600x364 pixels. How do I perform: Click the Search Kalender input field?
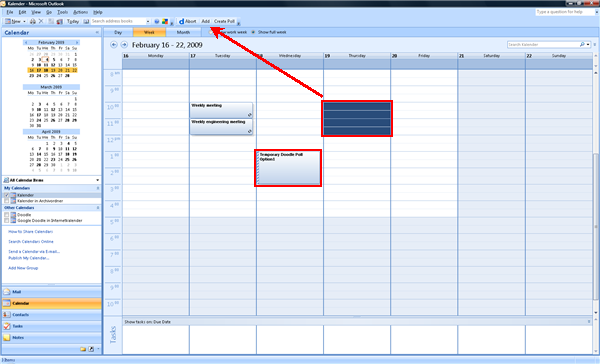[x=543, y=45]
